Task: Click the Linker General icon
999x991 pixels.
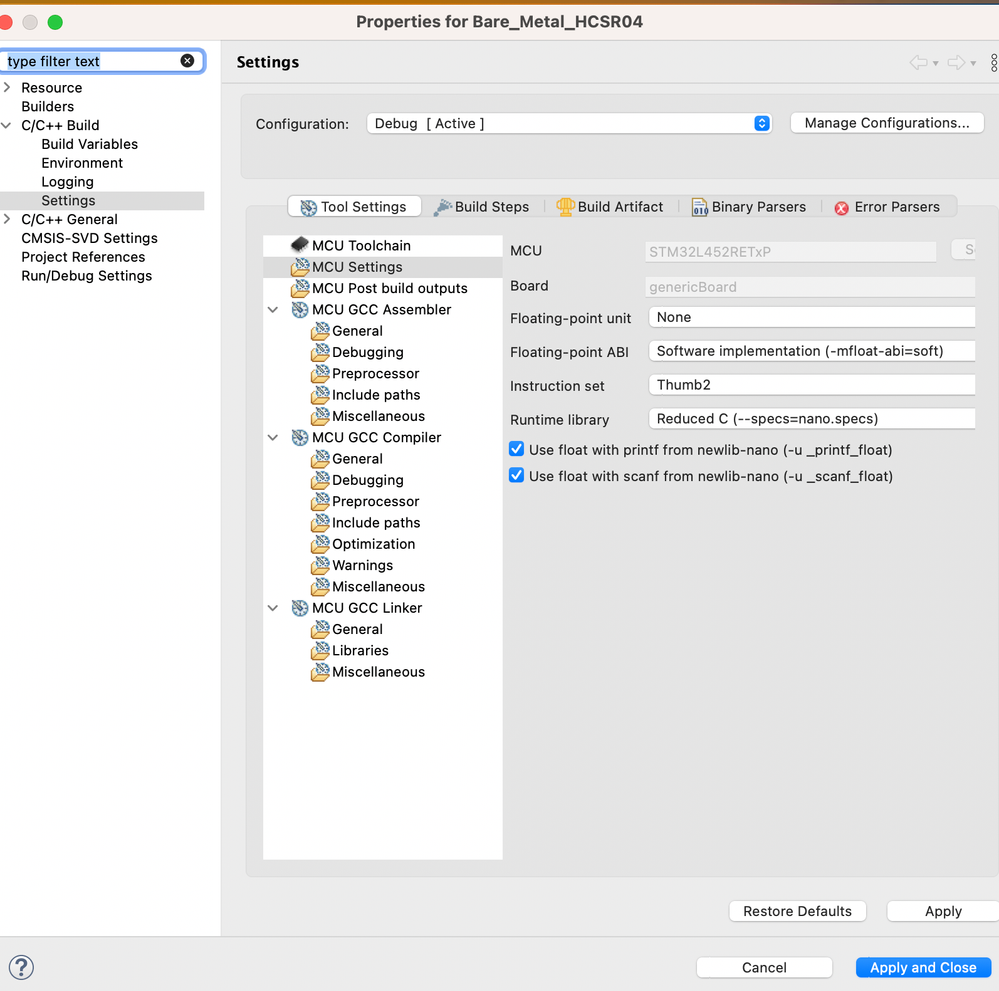Action: (320, 629)
